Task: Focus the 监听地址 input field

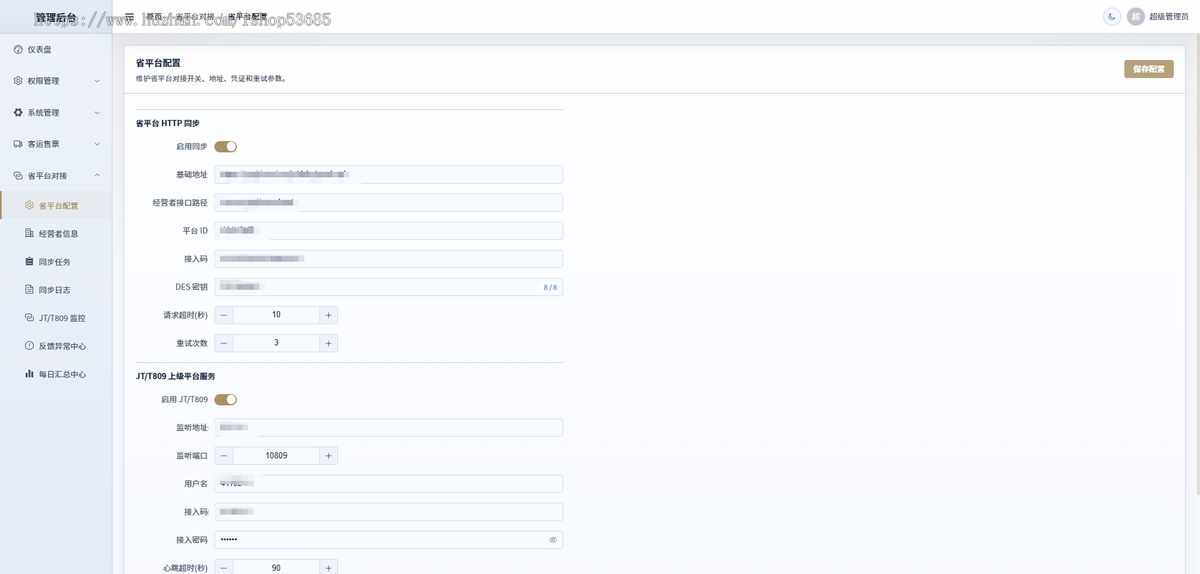Action: pyautogui.click(x=389, y=428)
